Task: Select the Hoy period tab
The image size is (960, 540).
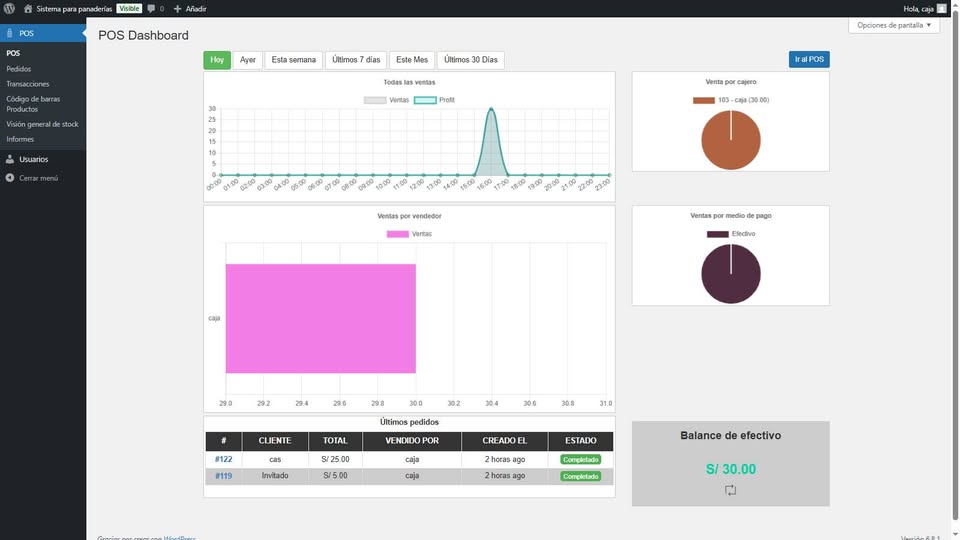Action: click(x=217, y=59)
